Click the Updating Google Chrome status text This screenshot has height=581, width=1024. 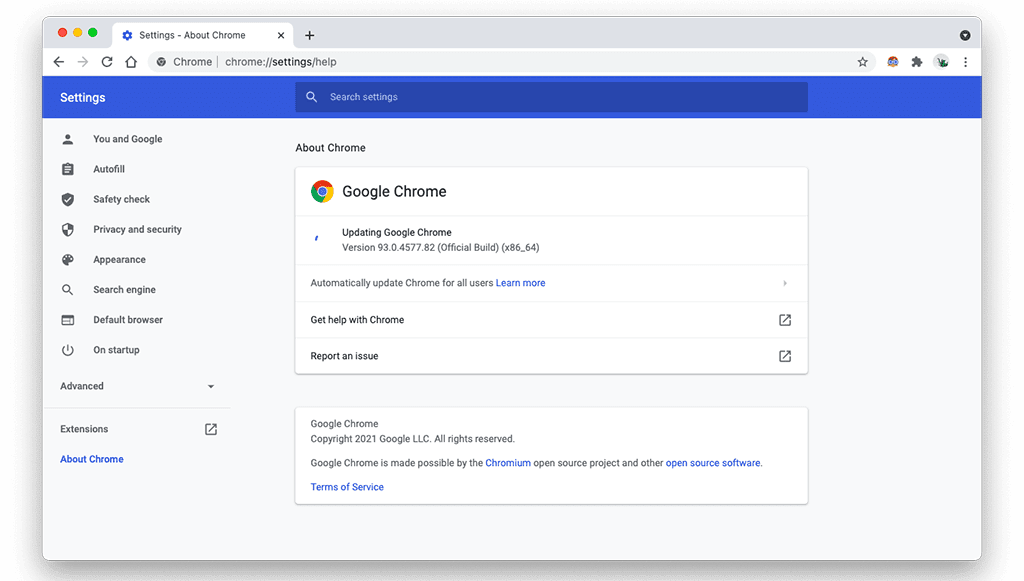pyautogui.click(x=397, y=232)
